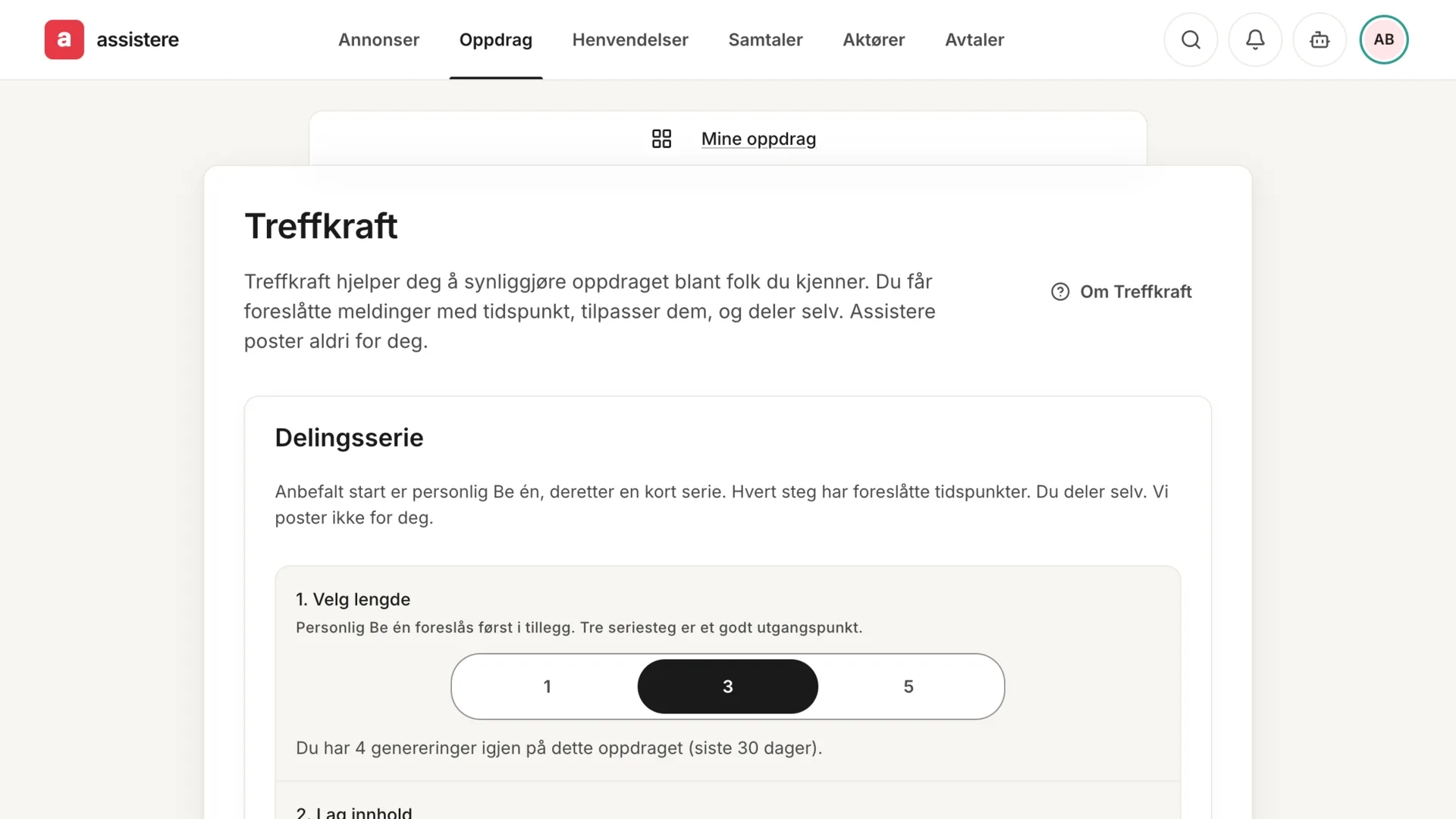
Task: Click the Treffkraft page heading
Action: click(321, 226)
